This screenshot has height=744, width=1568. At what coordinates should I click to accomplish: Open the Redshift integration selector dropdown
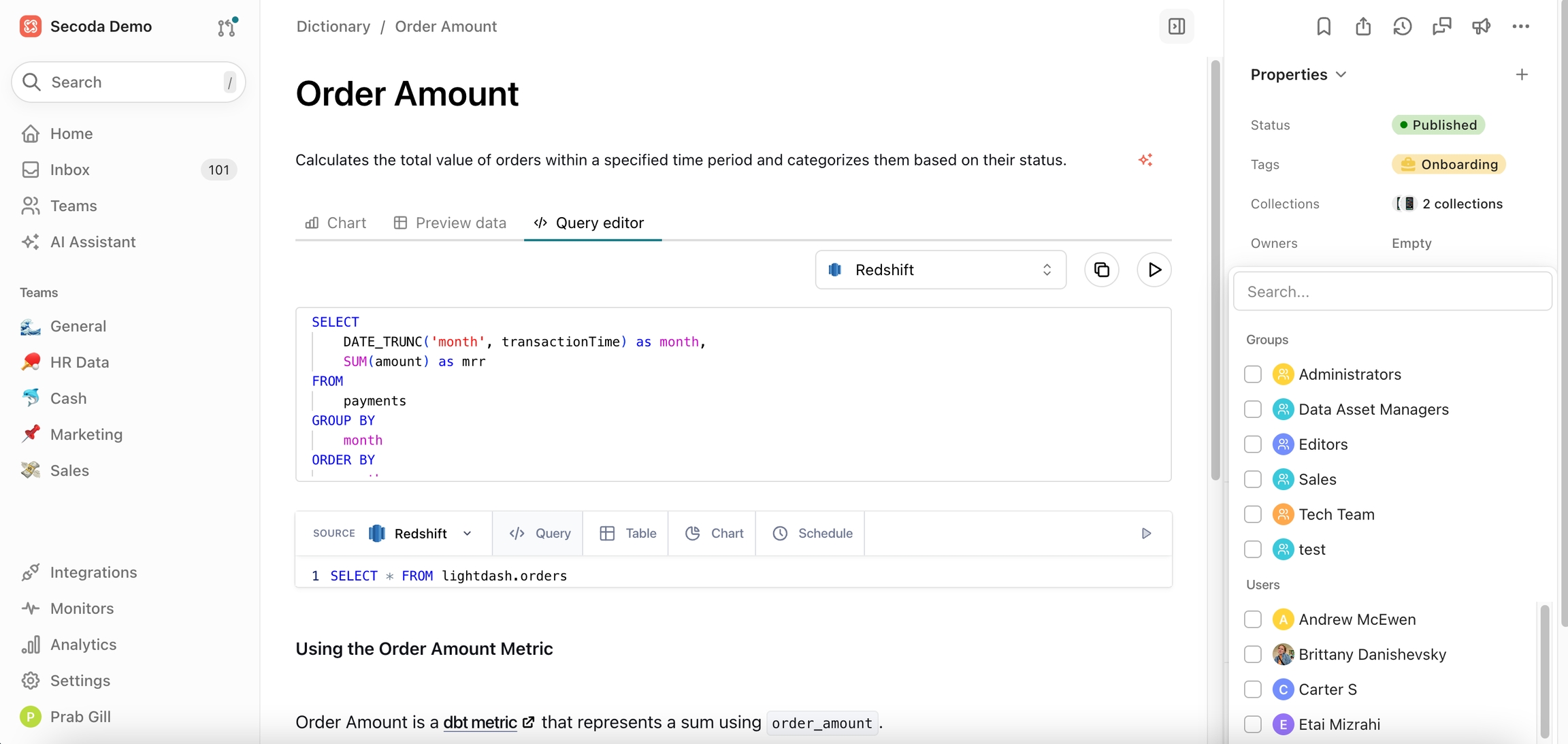point(941,270)
